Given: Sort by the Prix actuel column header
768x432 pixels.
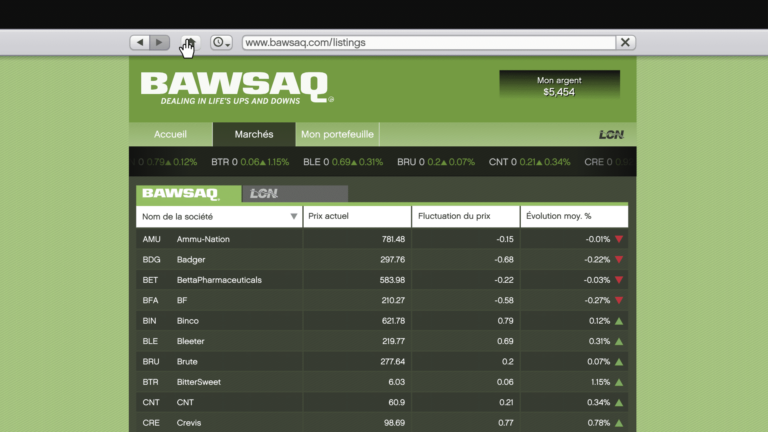Looking at the screenshot, I should tap(357, 216).
